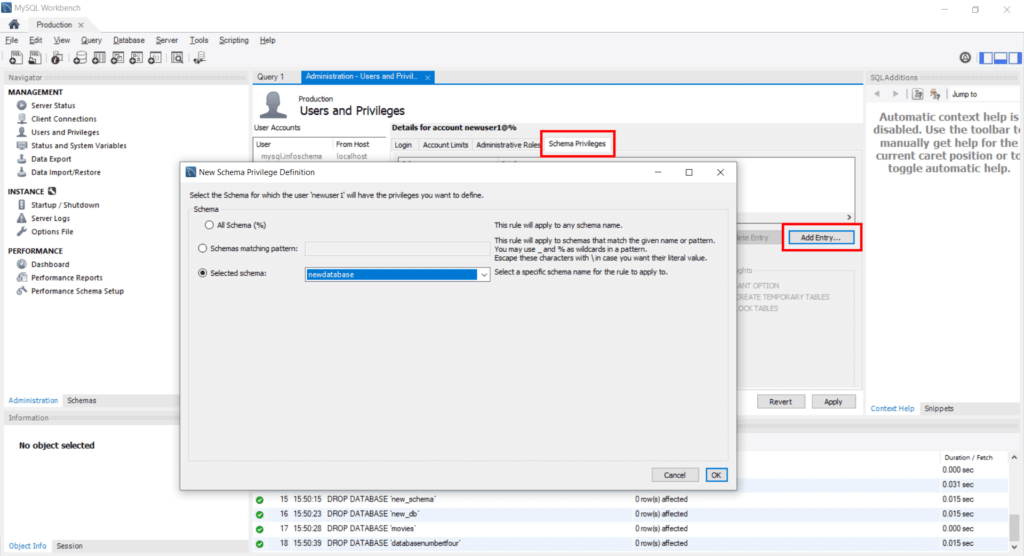Open Performance Reports
The height and width of the screenshot is (556, 1024).
point(67,278)
